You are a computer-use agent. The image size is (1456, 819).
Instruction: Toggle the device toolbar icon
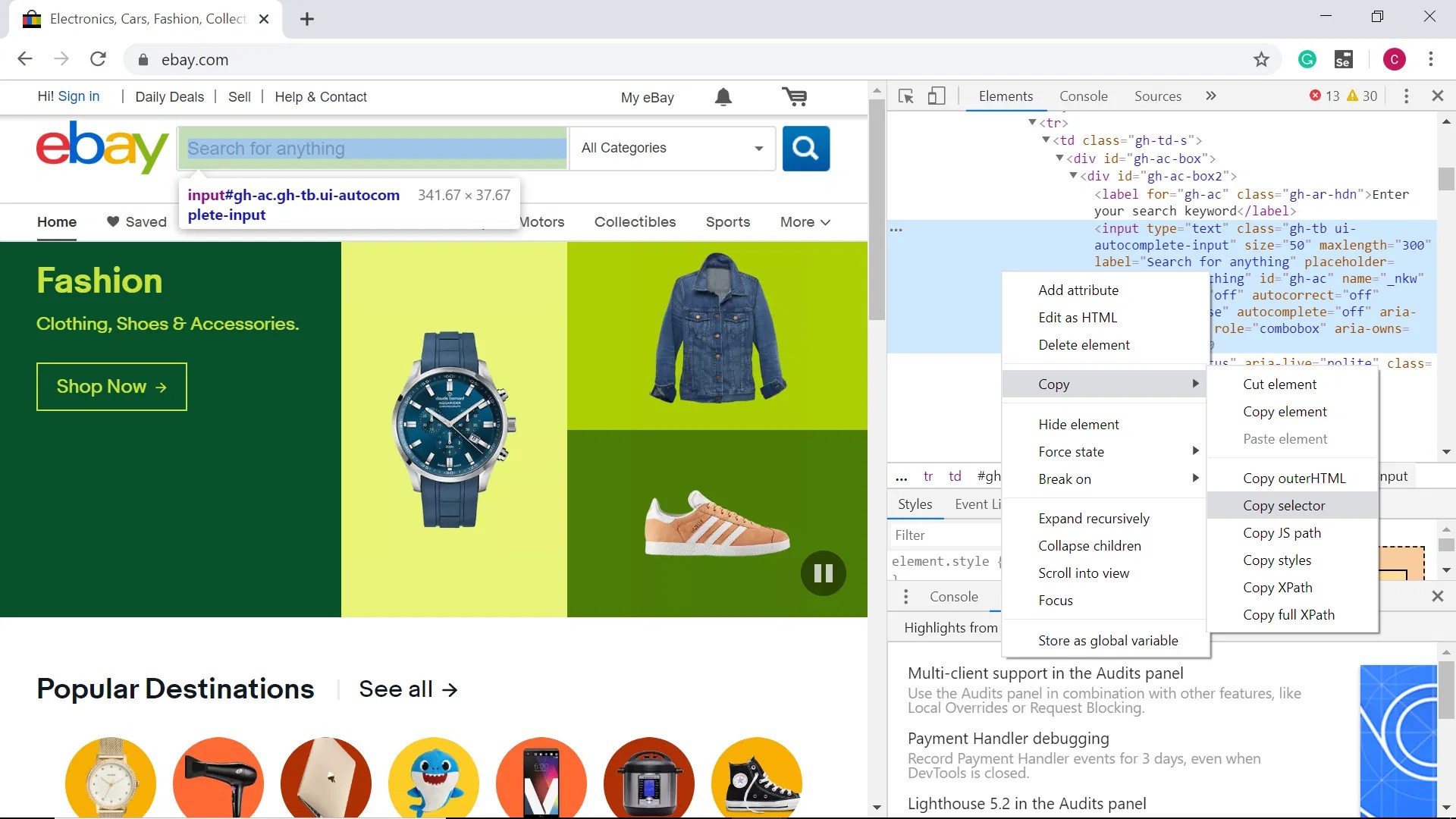click(937, 96)
